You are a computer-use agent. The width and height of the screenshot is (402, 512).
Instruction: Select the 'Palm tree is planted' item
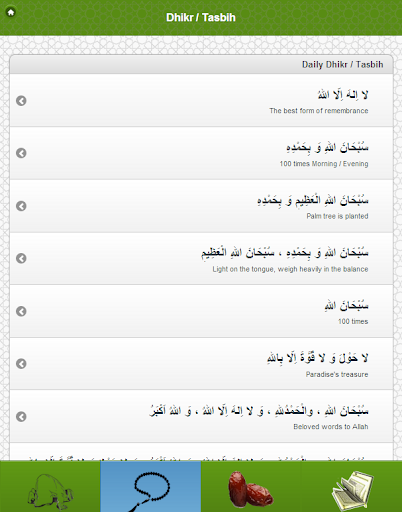(x=201, y=206)
